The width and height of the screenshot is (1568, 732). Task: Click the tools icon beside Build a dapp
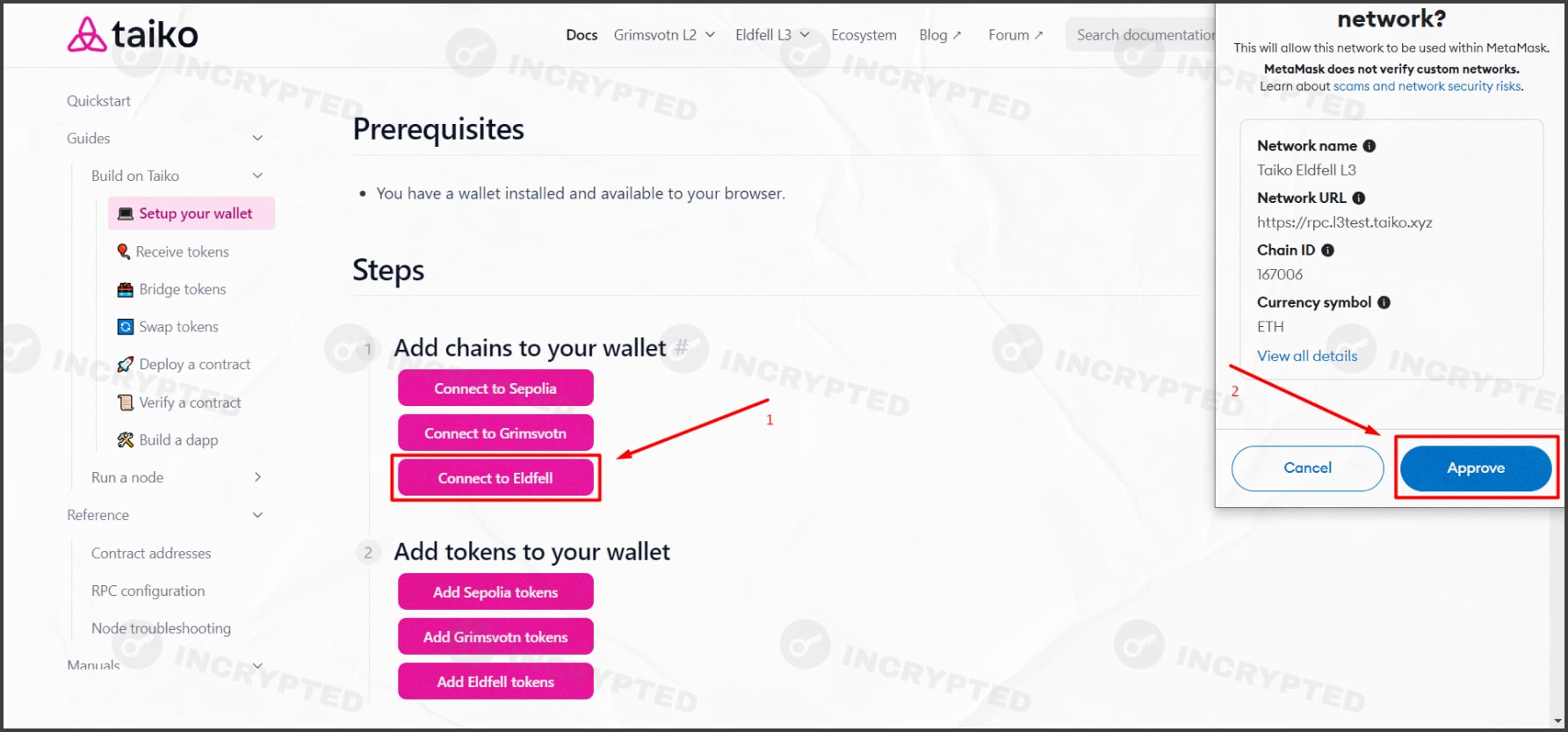tap(126, 439)
